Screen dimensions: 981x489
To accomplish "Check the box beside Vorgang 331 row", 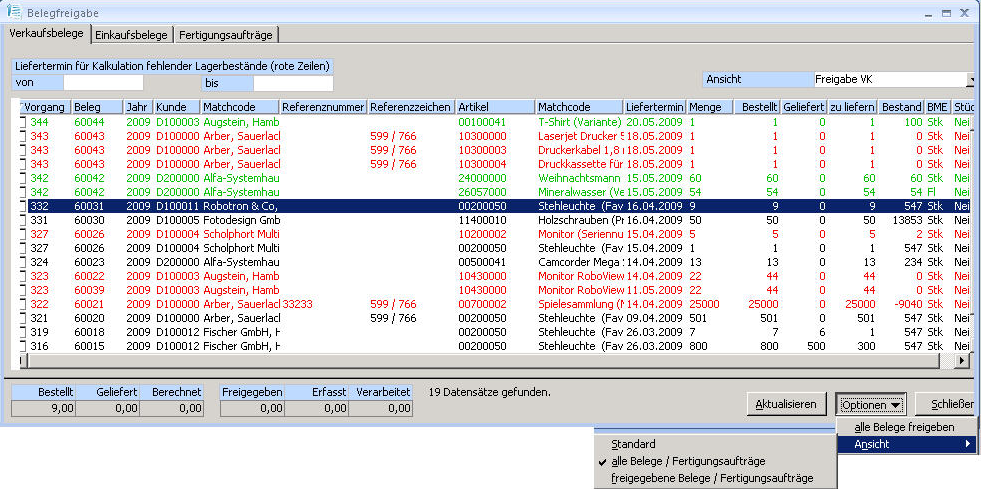I will tap(21, 219).
